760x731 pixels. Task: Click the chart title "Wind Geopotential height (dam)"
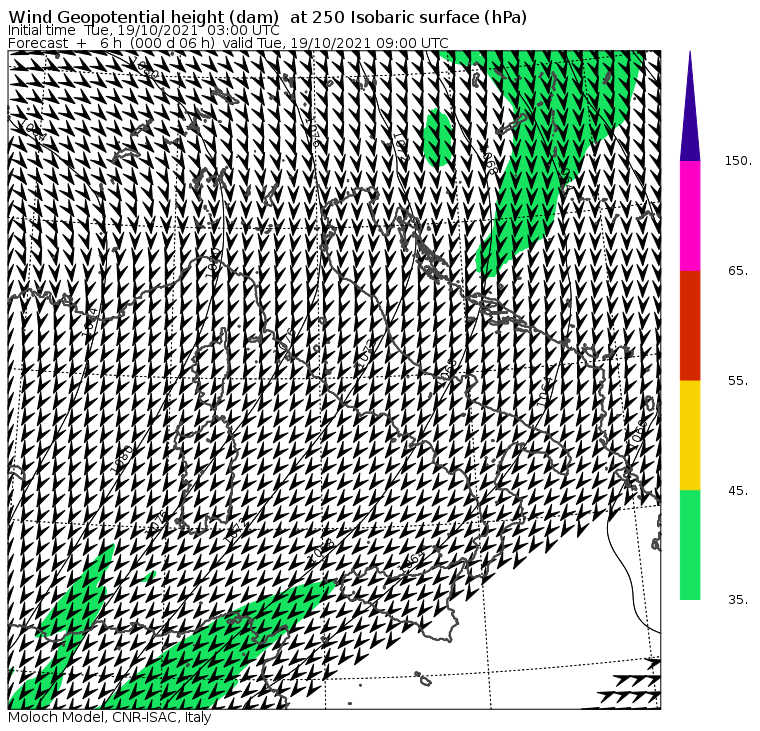click(x=143, y=17)
